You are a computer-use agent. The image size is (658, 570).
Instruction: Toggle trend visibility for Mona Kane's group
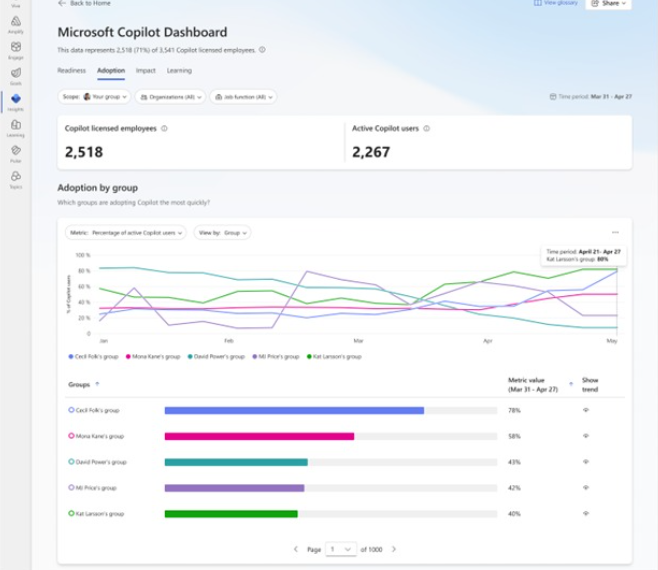coord(586,436)
